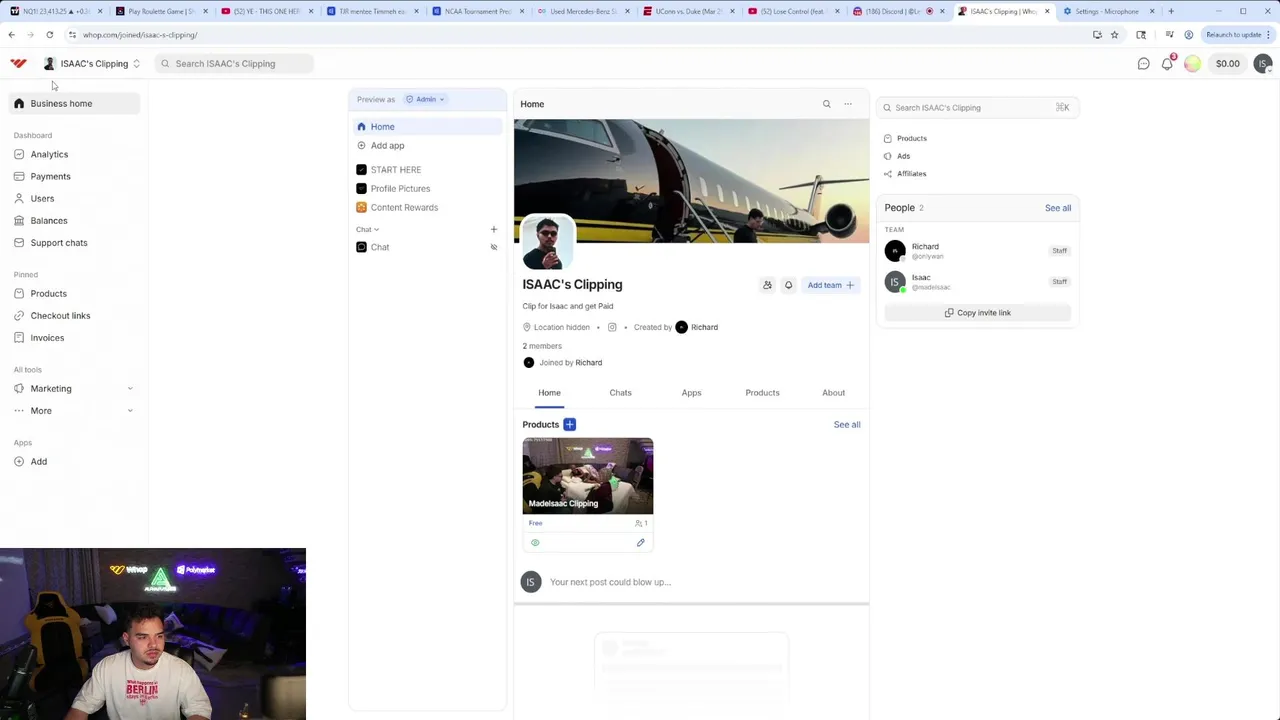
Task: Open the notifications bell in top bar
Action: [1167, 64]
